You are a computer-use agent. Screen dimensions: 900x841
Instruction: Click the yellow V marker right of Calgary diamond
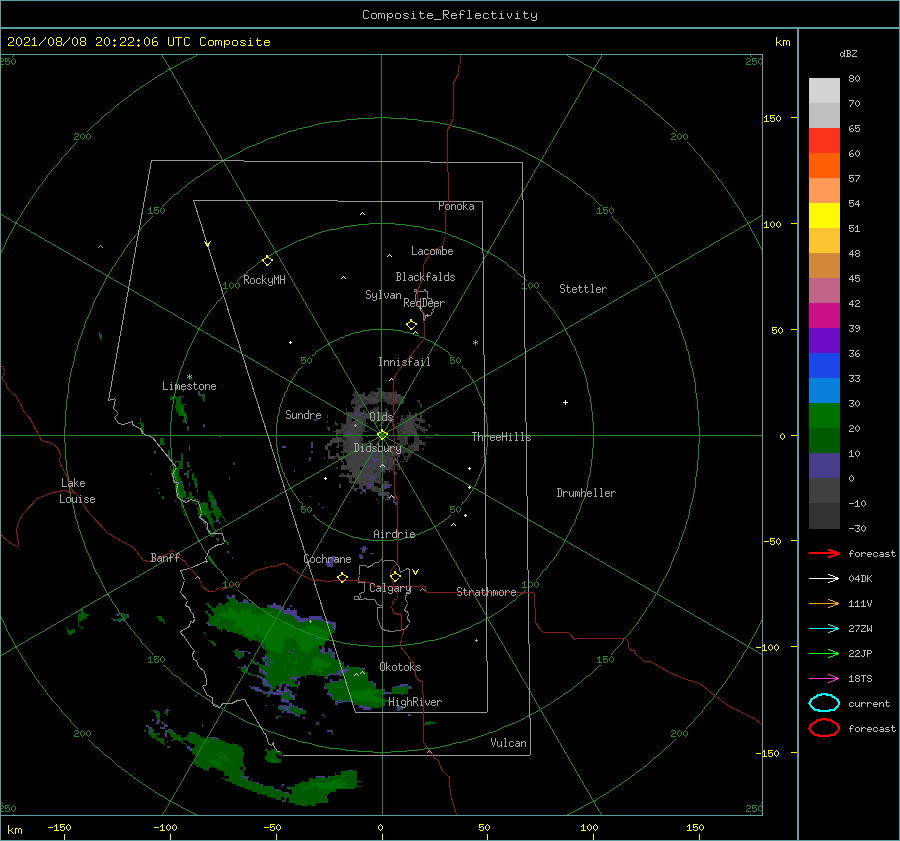click(416, 572)
